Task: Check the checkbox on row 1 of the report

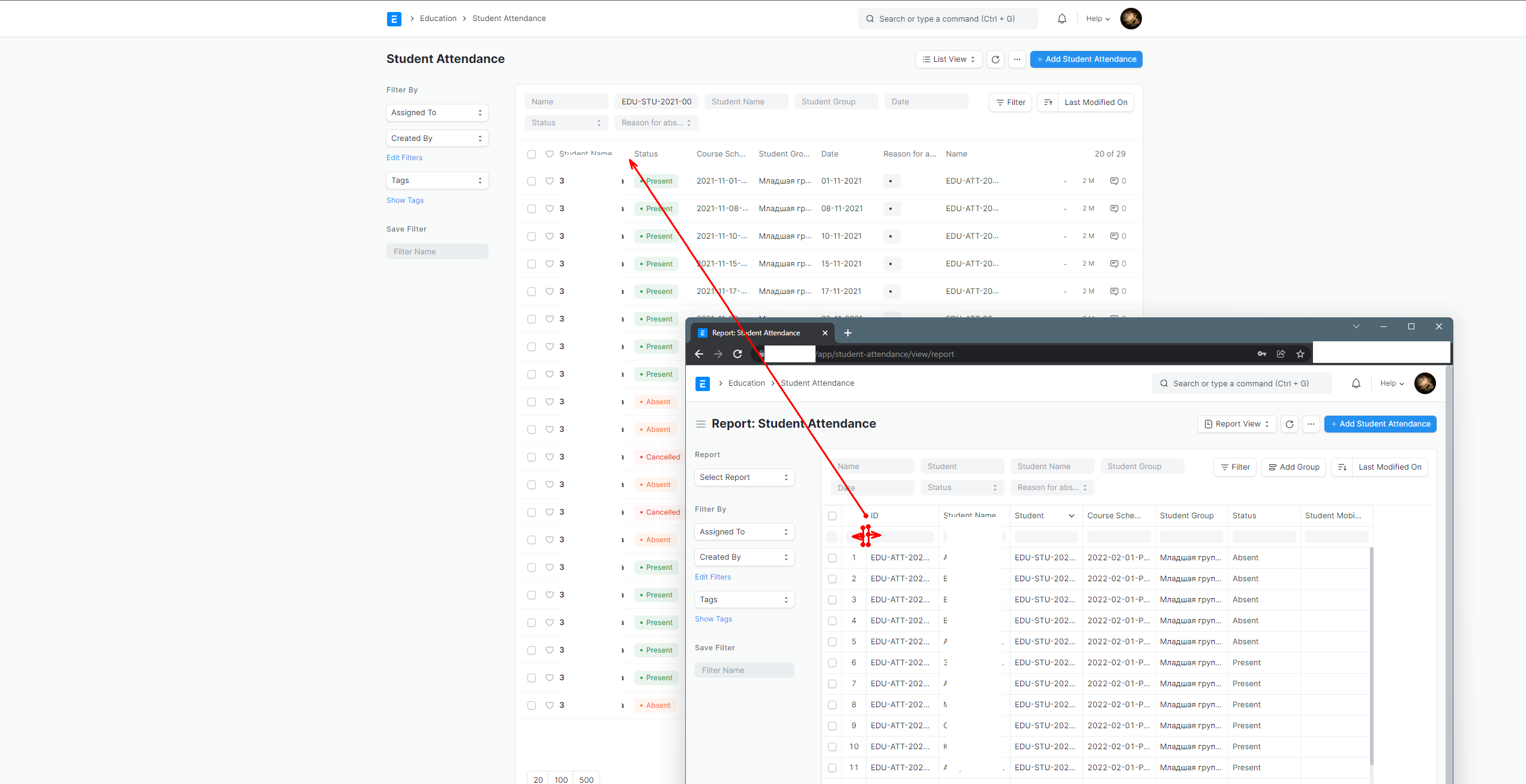Action: [x=832, y=557]
